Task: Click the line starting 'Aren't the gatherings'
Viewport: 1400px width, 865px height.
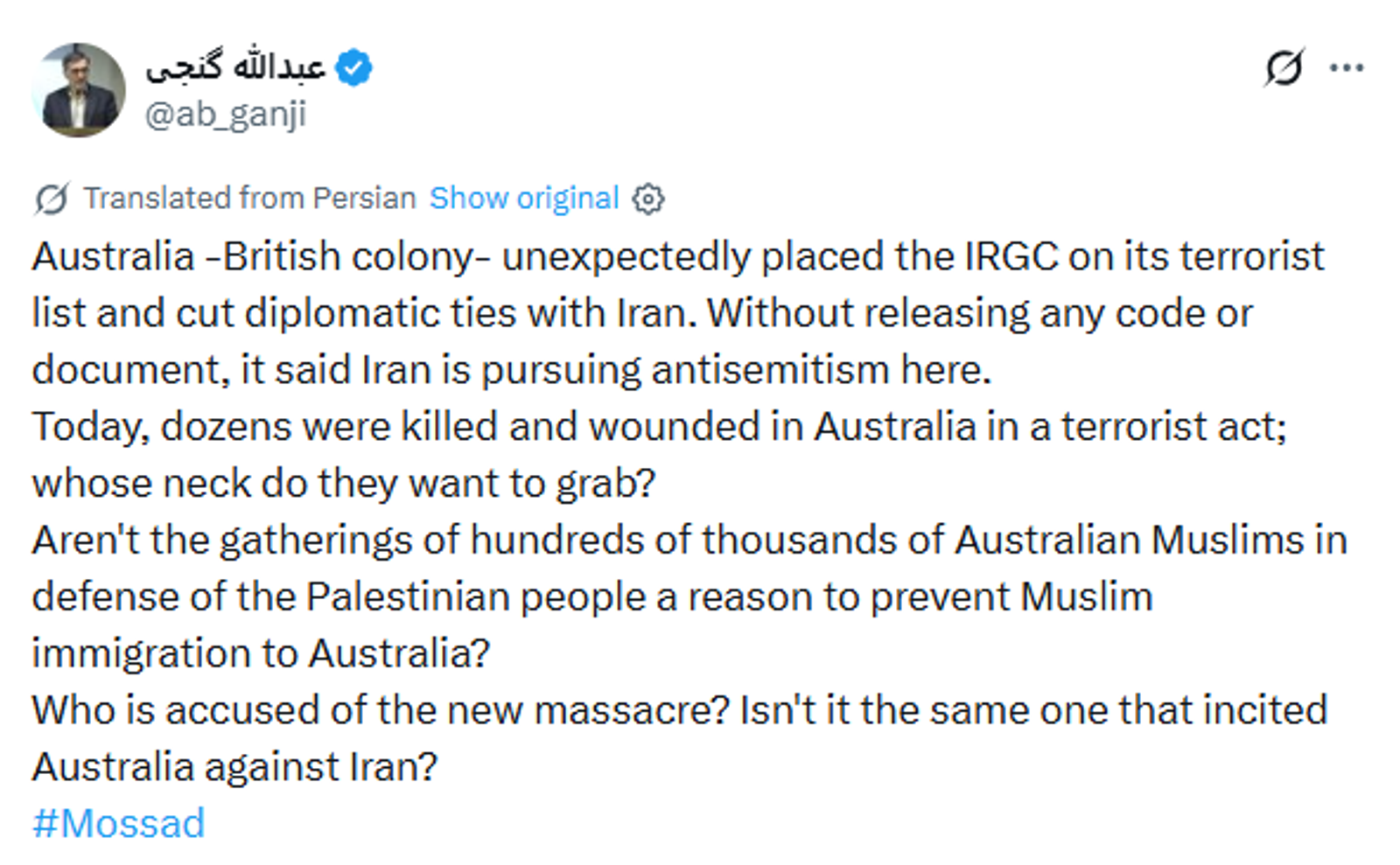Action: pyautogui.click(x=689, y=540)
